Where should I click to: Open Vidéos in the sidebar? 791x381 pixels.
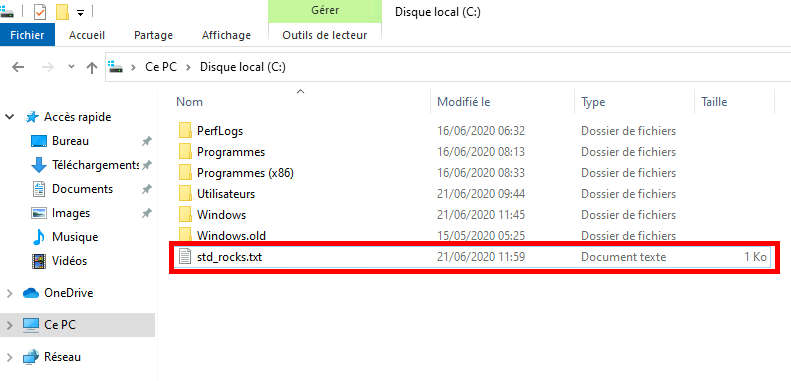pyautogui.click(x=69, y=261)
